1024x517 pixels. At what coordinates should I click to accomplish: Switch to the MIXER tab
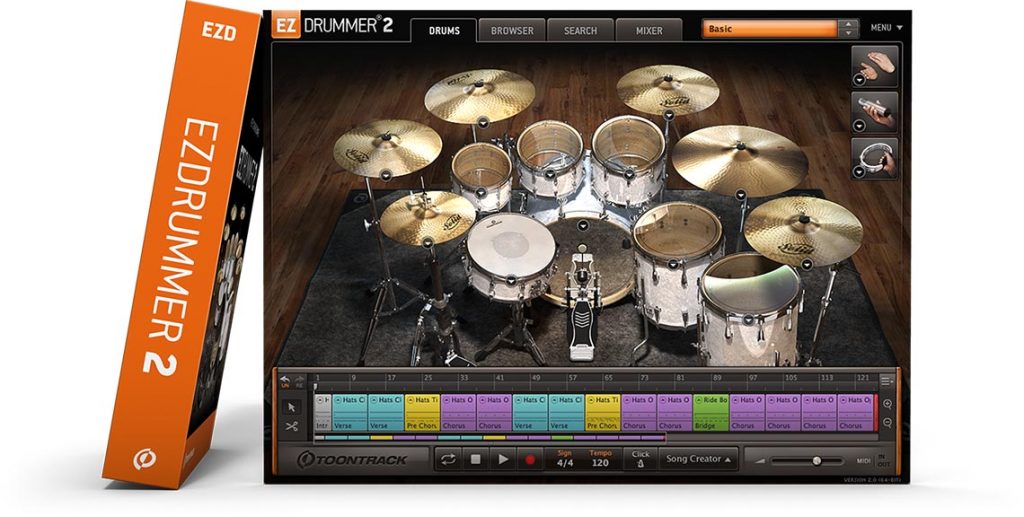649,31
